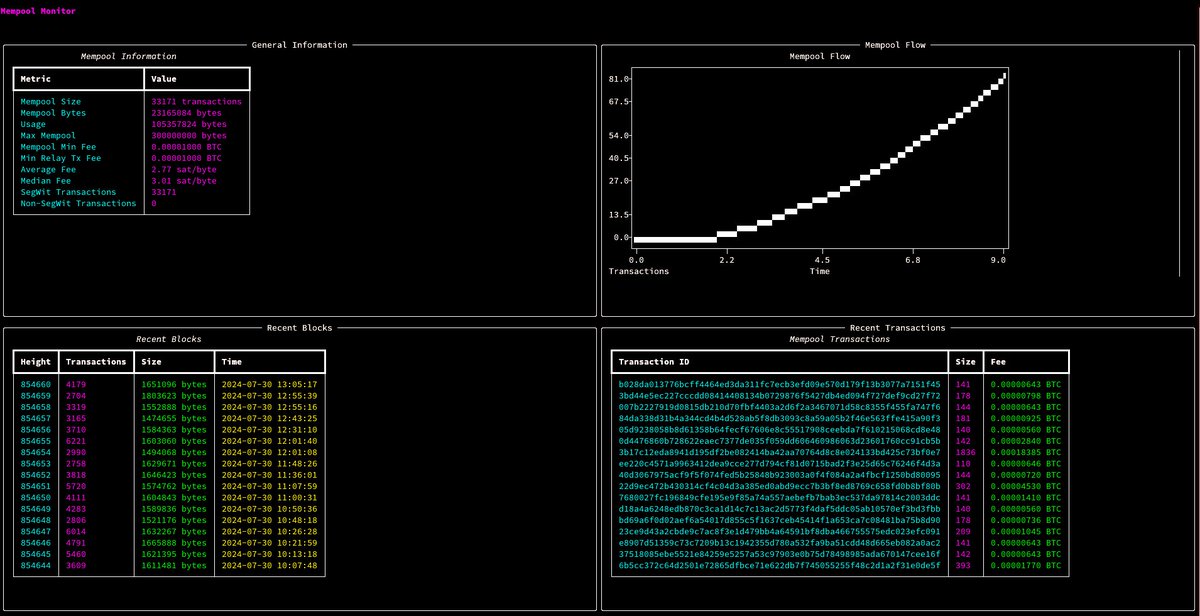Image resolution: width=1200 pixels, height=616 pixels.
Task: Click the 54.0 y-axis label
Action: [x=618, y=135]
